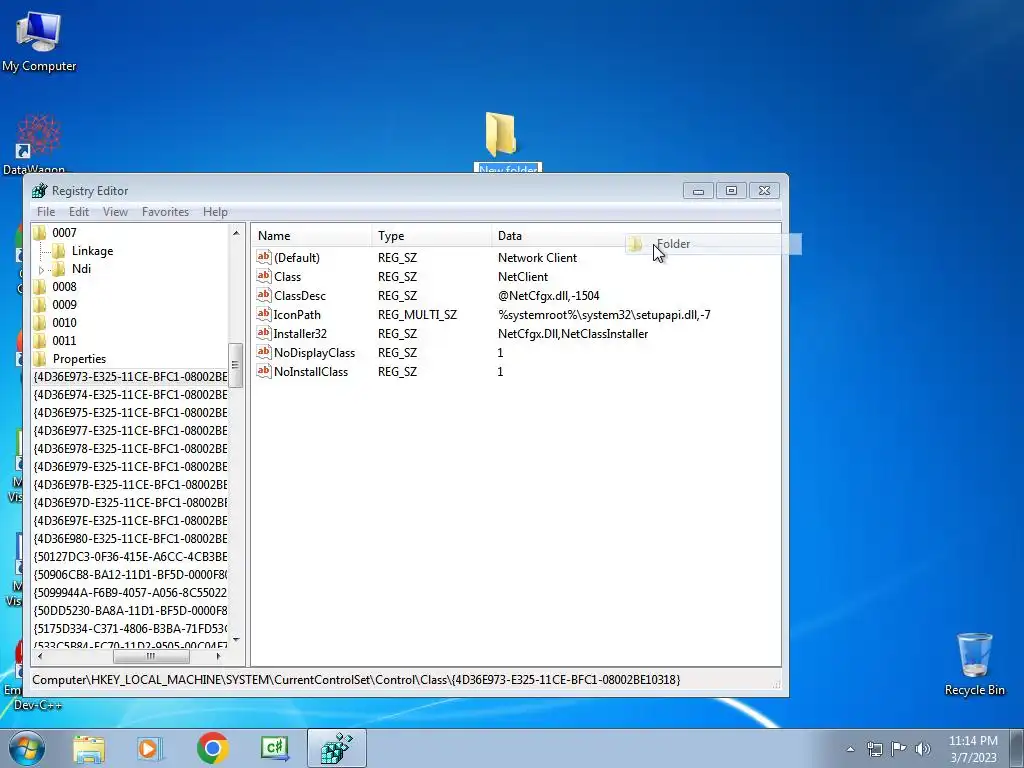
Task: Select the {4D36E975-E325-11CE key
Action: point(130,413)
